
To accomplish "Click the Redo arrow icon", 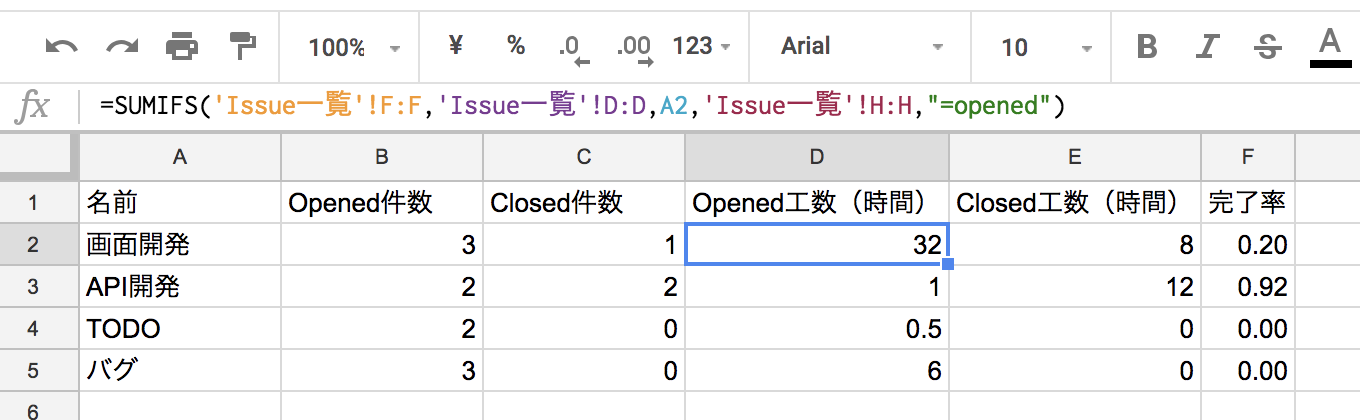I will 122,46.
